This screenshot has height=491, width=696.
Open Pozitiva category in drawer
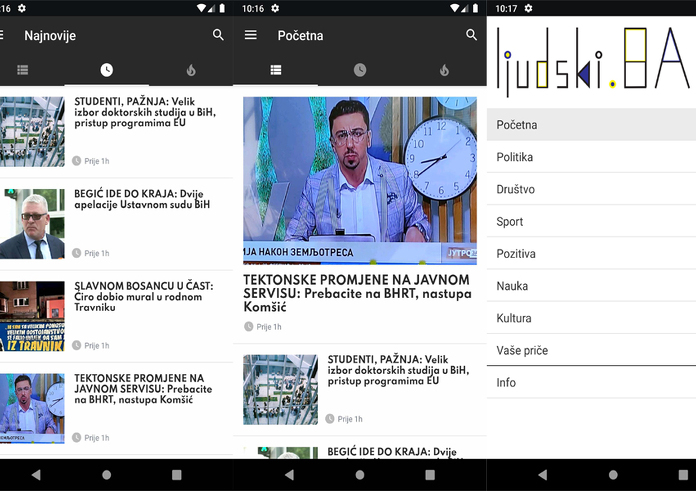click(x=591, y=253)
